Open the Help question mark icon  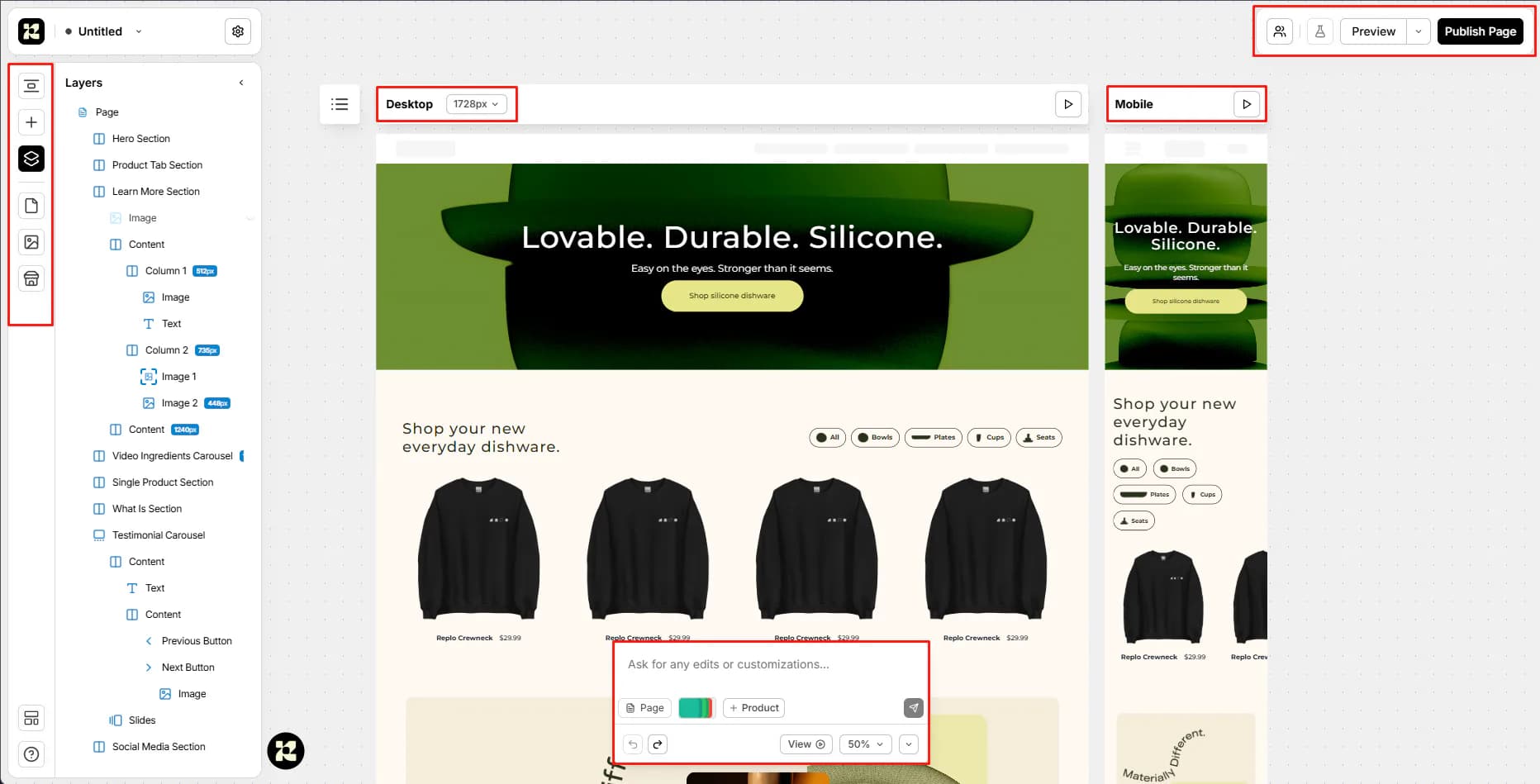point(31,754)
